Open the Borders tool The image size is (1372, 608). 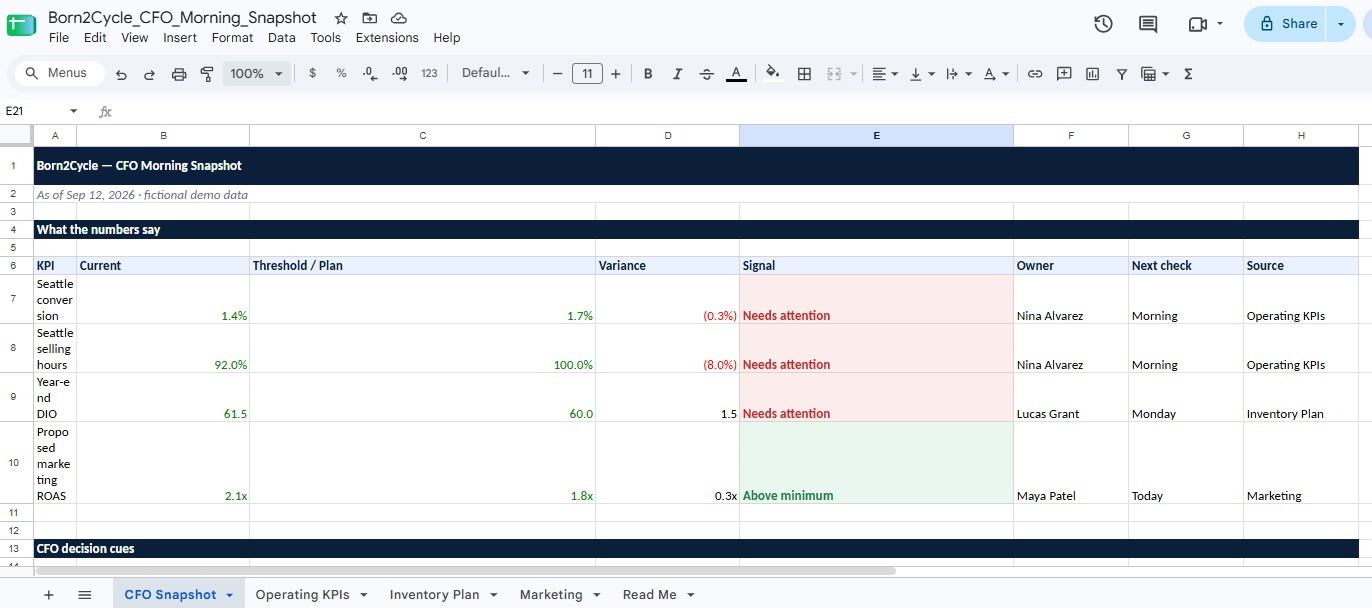click(804, 74)
